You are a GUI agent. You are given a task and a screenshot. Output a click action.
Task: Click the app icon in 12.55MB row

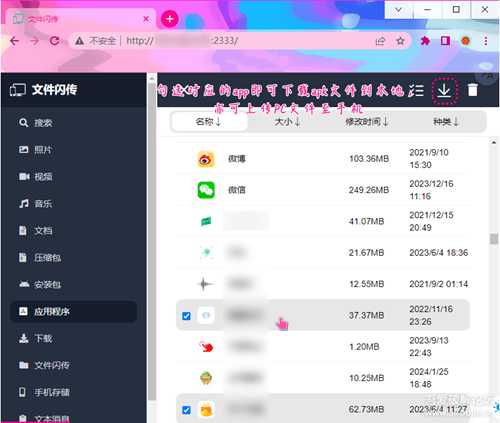(205, 284)
